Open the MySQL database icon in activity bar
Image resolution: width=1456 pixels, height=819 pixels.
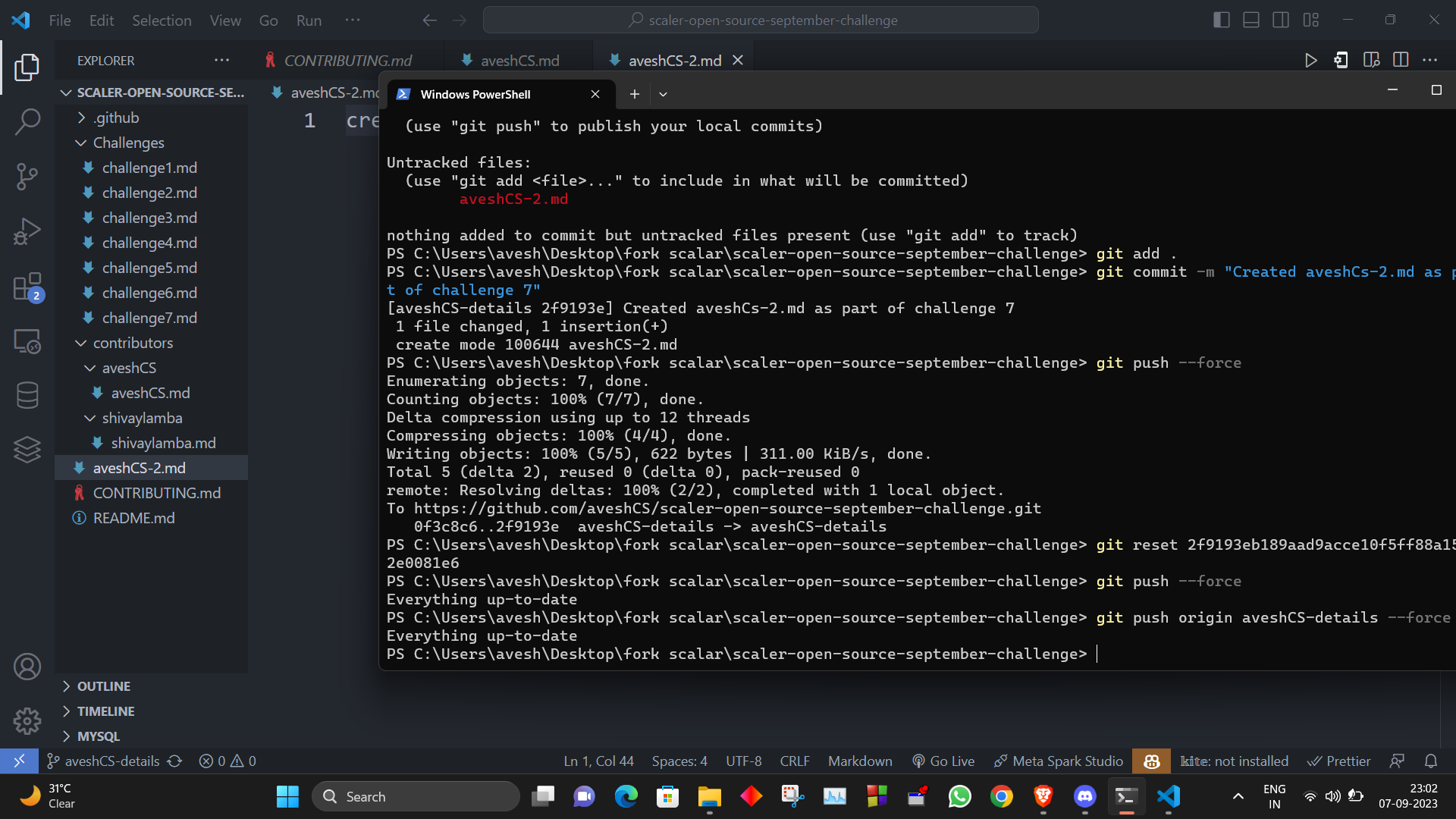click(x=27, y=394)
